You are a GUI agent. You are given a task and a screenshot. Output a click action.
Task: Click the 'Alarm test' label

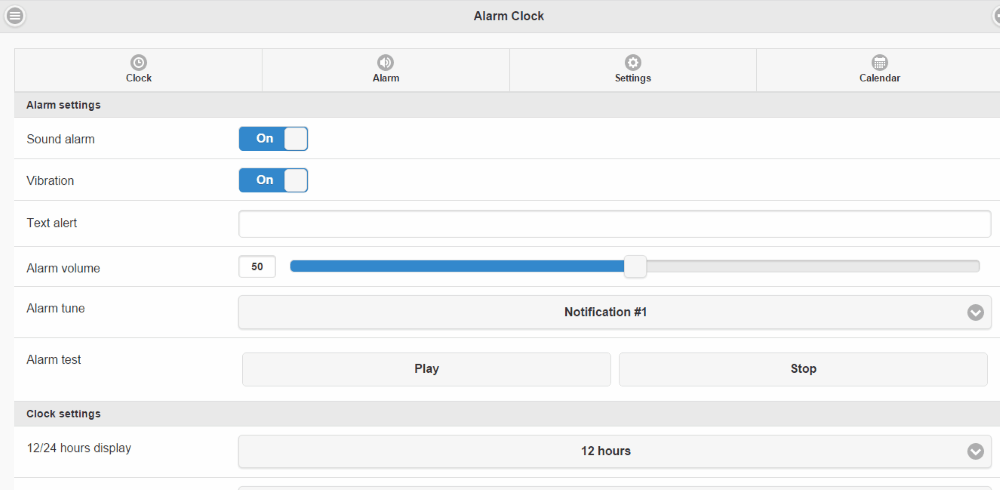coord(54,360)
